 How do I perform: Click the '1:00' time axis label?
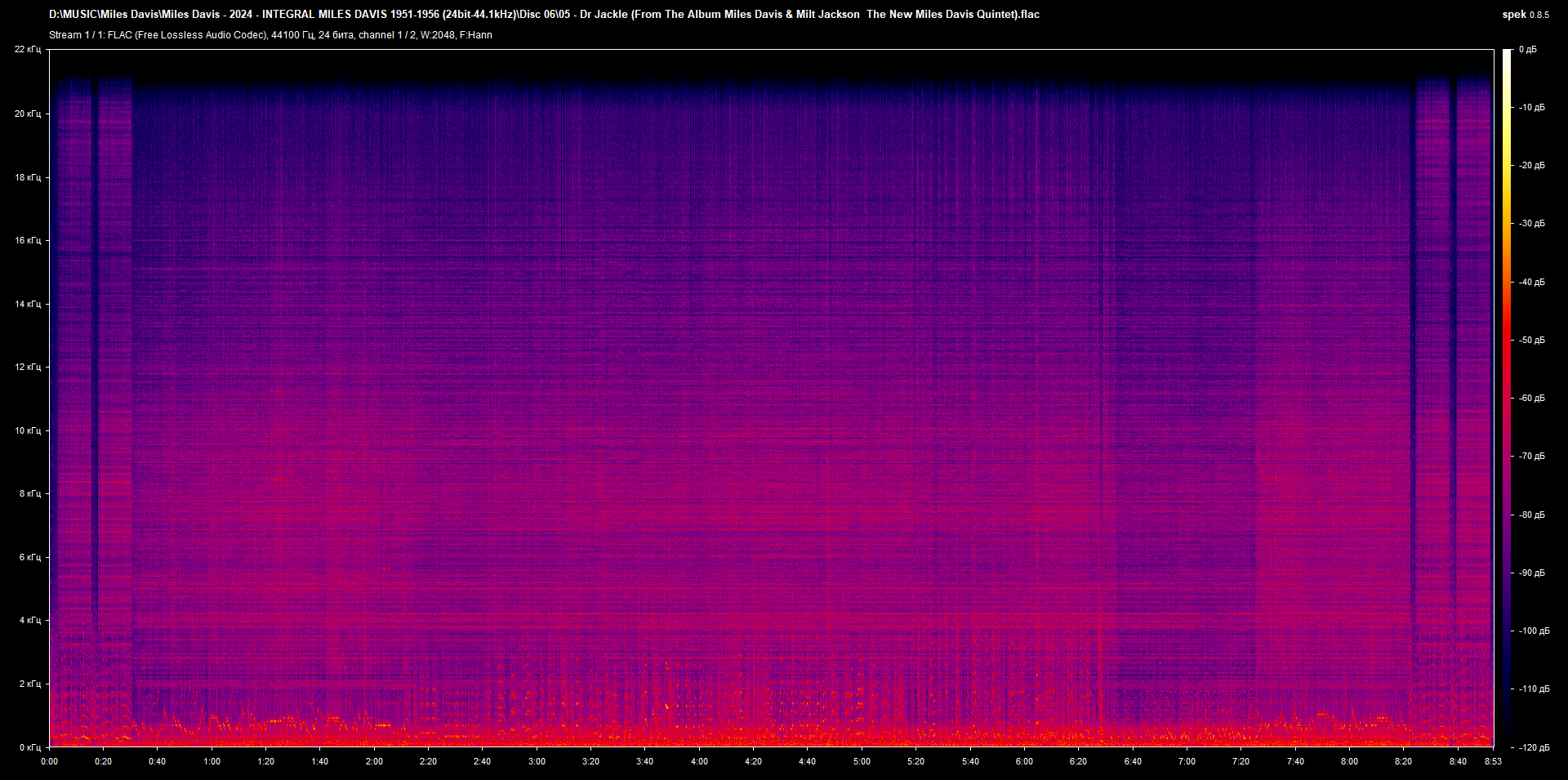[x=212, y=761]
